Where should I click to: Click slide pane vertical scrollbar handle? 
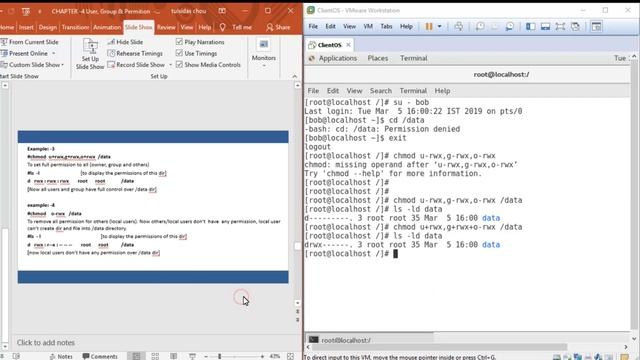[297, 246]
